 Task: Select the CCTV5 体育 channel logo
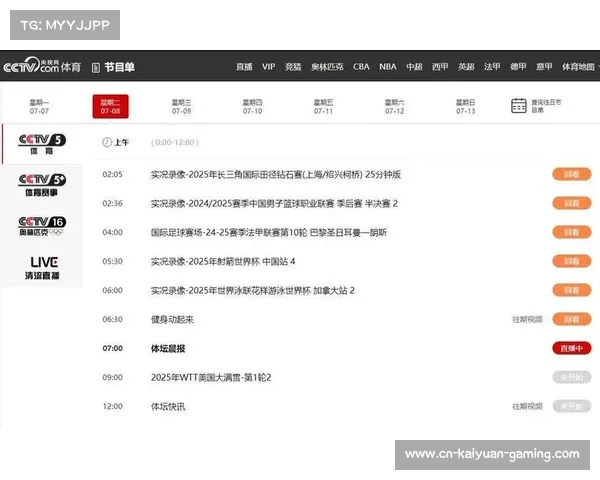(x=42, y=144)
